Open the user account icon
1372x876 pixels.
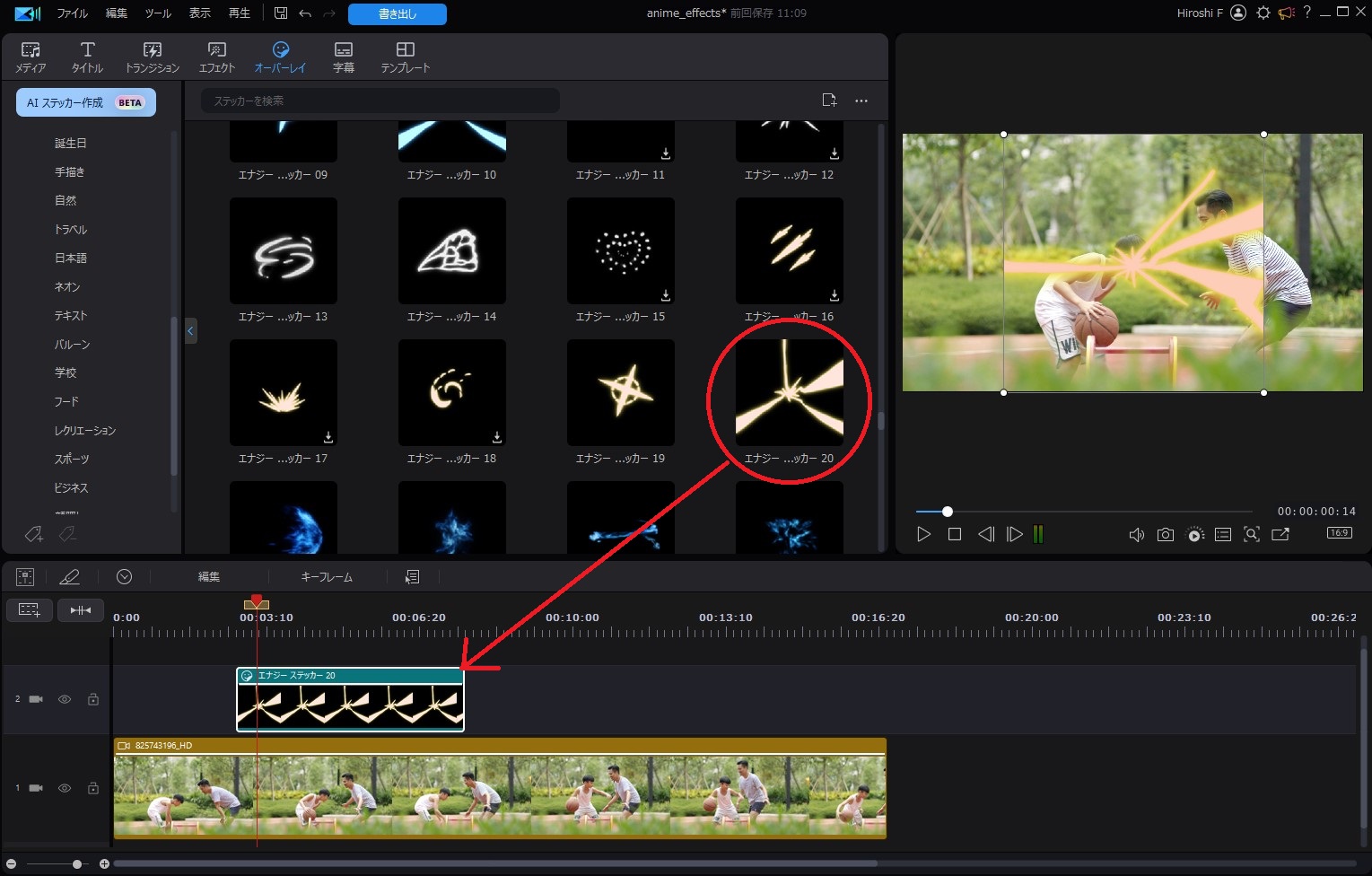click(1238, 13)
